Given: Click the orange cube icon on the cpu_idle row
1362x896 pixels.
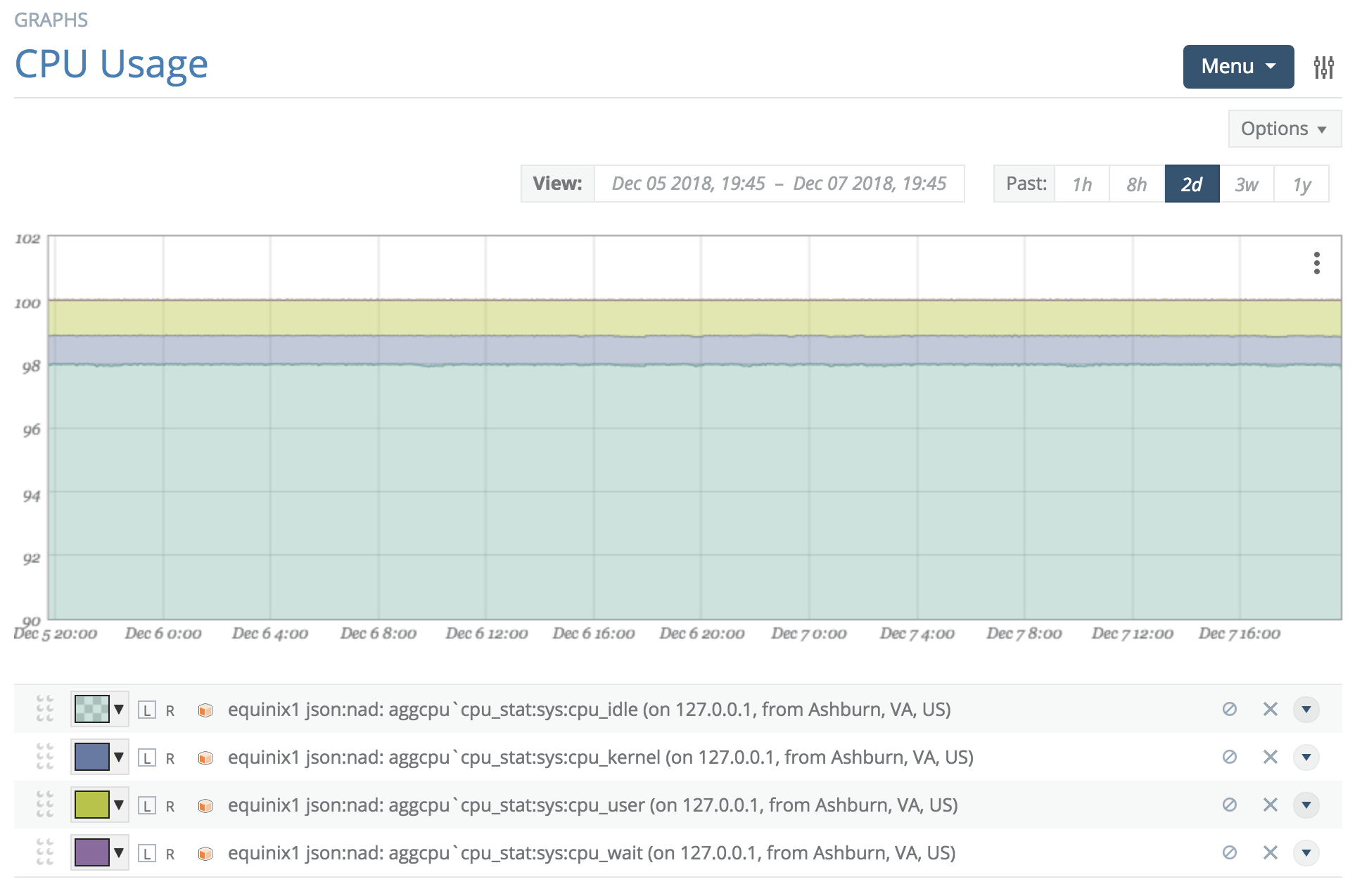Looking at the screenshot, I should pyautogui.click(x=206, y=710).
